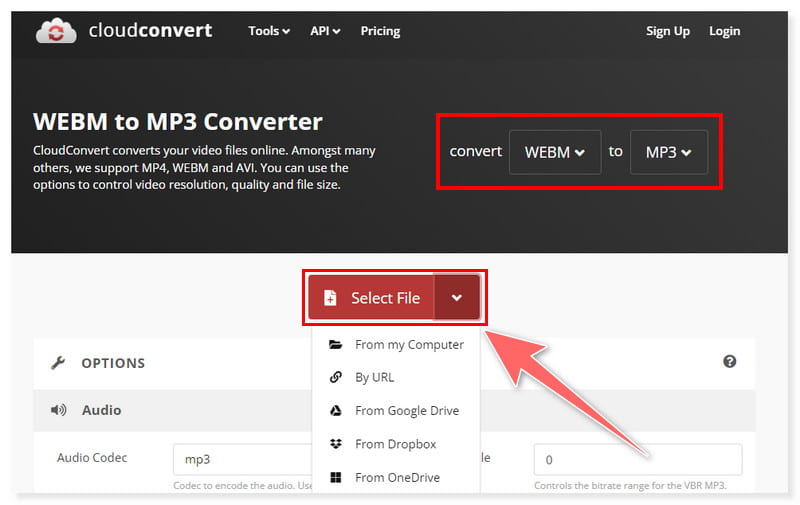
Task: Click the Google Drive triangle icon
Action: (x=335, y=411)
